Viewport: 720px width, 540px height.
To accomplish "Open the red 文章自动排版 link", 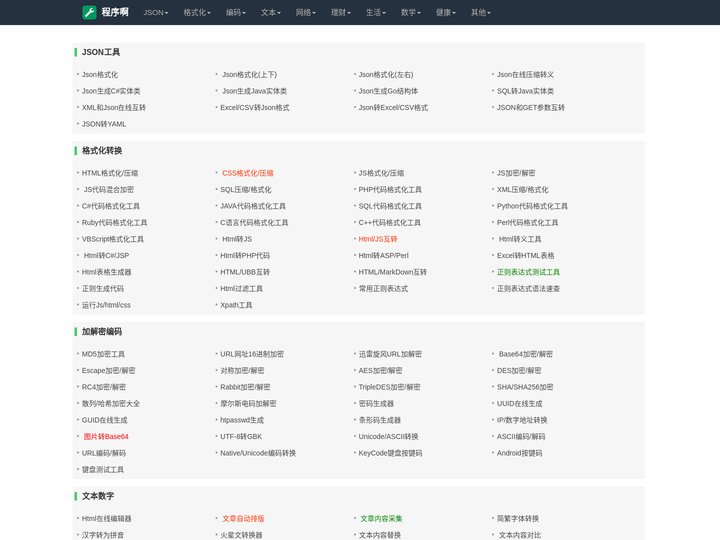I will tap(243, 518).
